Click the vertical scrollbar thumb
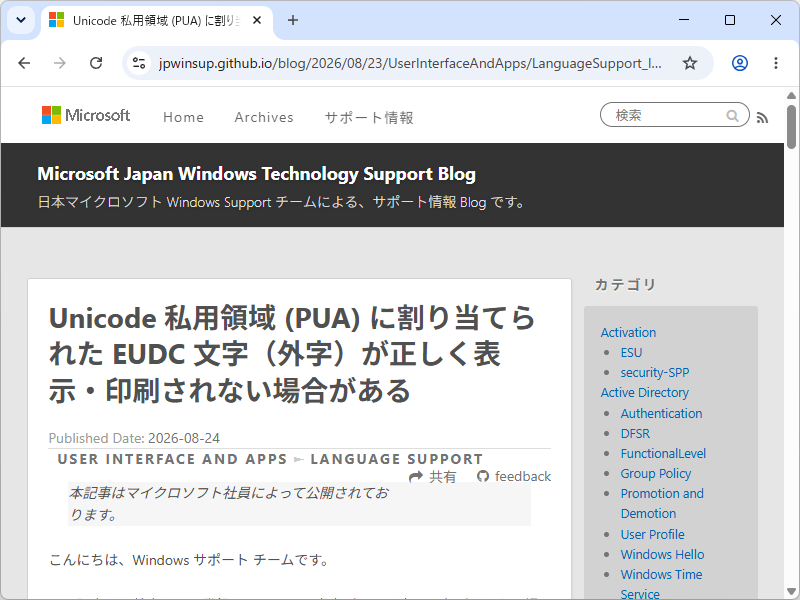The width and height of the screenshot is (800, 600). pyautogui.click(x=791, y=127)
